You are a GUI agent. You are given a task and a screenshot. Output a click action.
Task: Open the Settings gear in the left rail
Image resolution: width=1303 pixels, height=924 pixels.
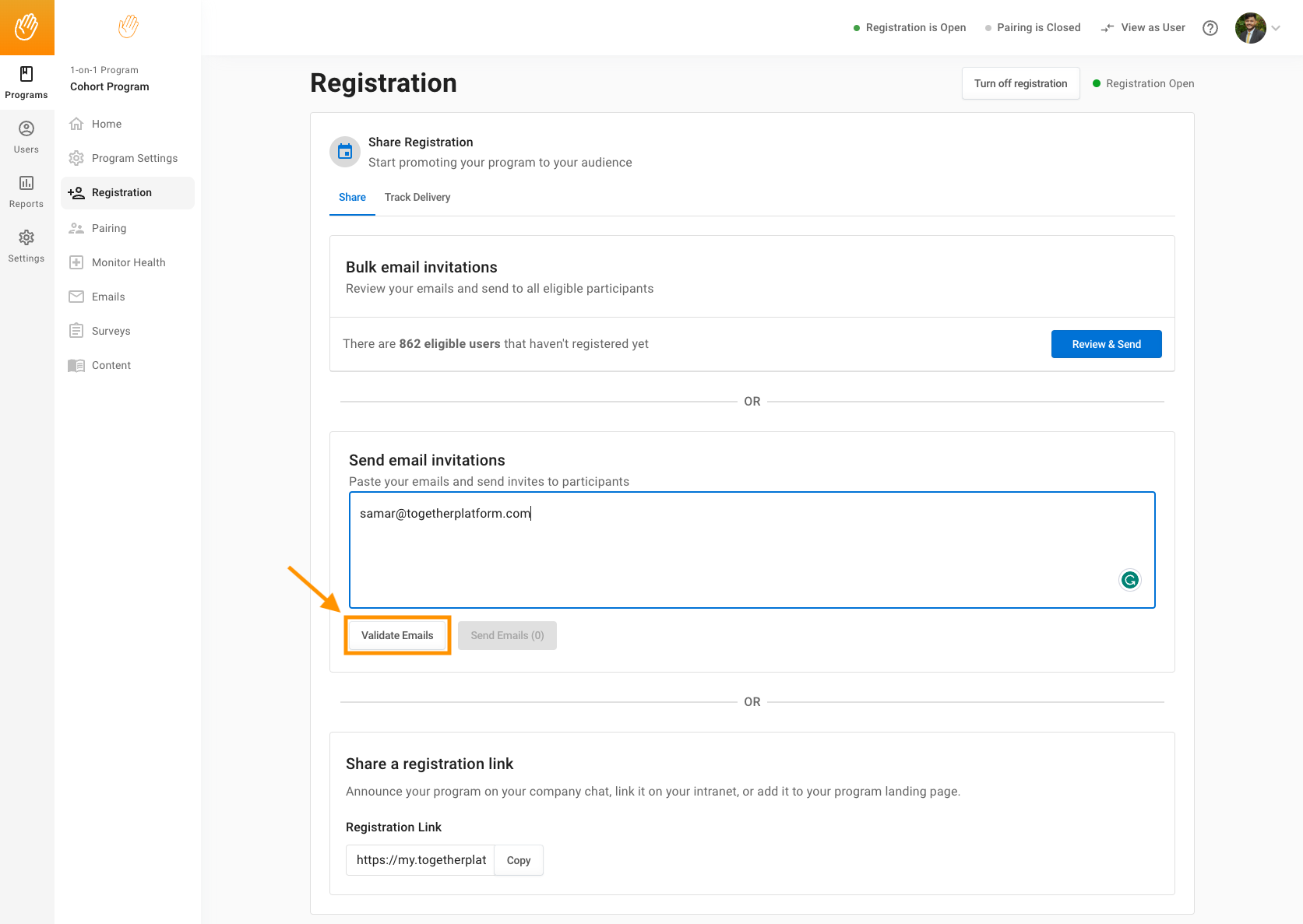click(26, 237)
